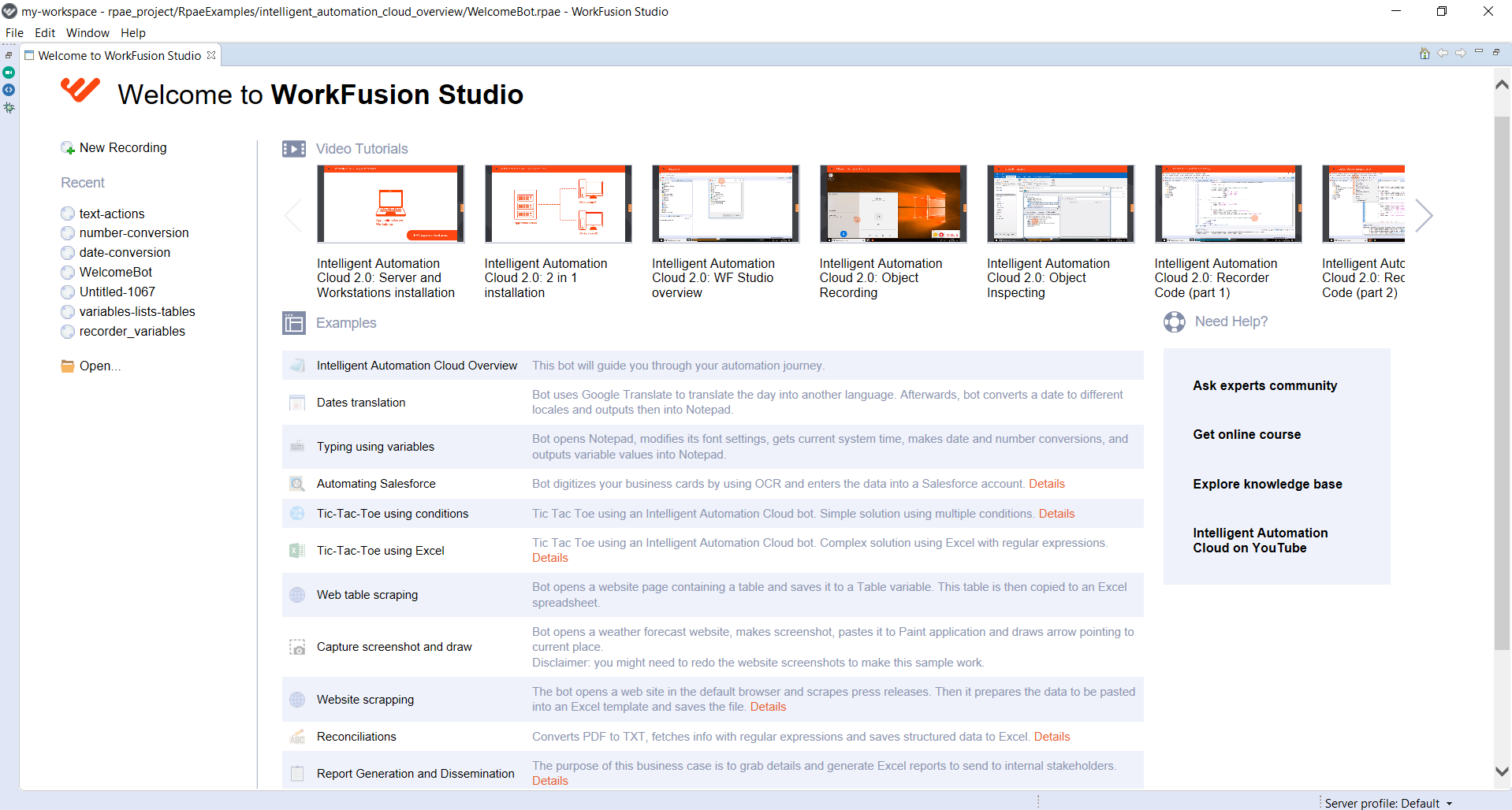Screen dimensions: 1512x810
Task: Open recent file WelcomeBot
Action: tap(116, 273)
